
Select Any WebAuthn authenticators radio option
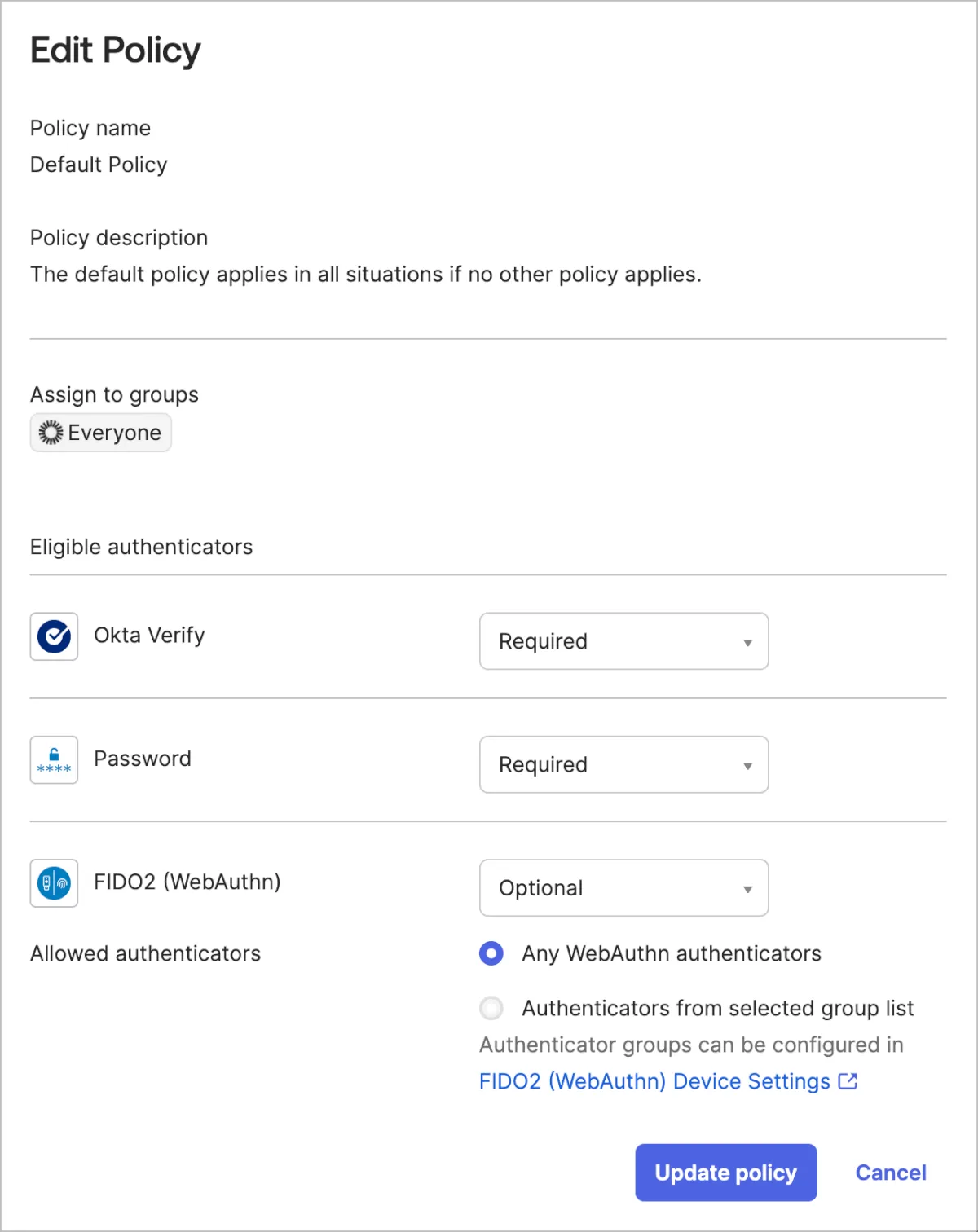491,953
